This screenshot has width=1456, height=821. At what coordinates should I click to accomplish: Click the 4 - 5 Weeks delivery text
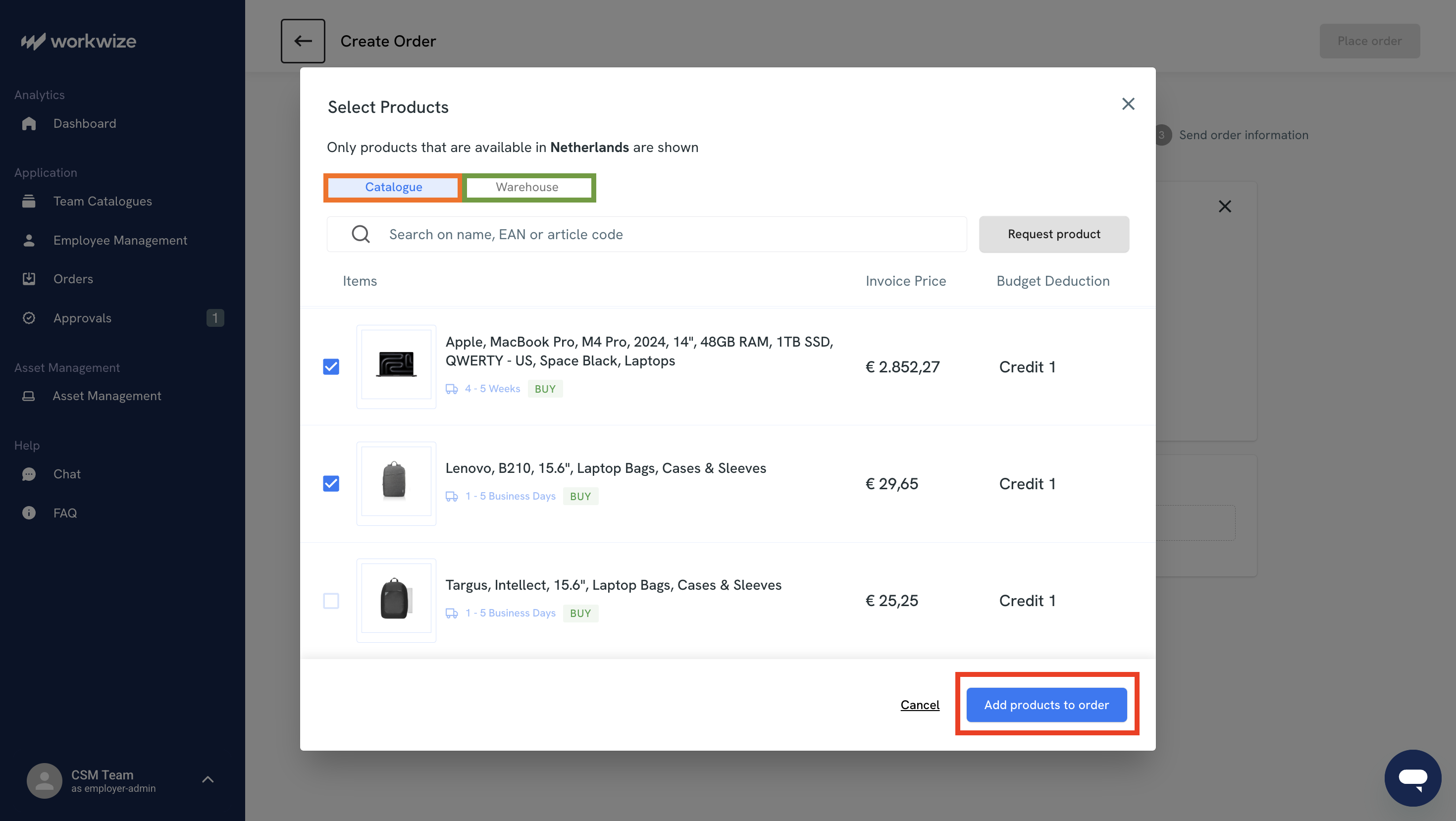pos(492,389)
